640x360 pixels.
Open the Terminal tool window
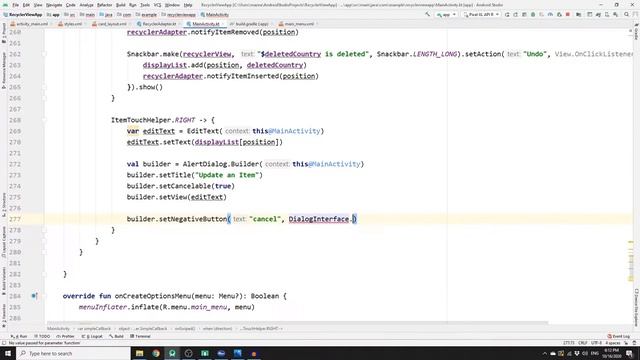pyautogui.click(x=140, y=336)
